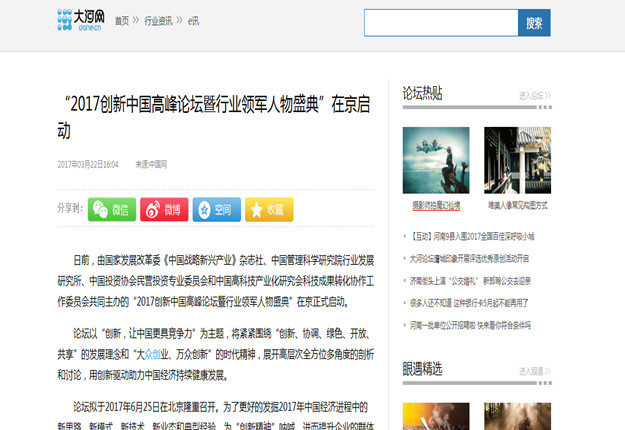Open first 眼遇精选 thumbnail on left
625x430 pixels.
[x=436, y=416]
